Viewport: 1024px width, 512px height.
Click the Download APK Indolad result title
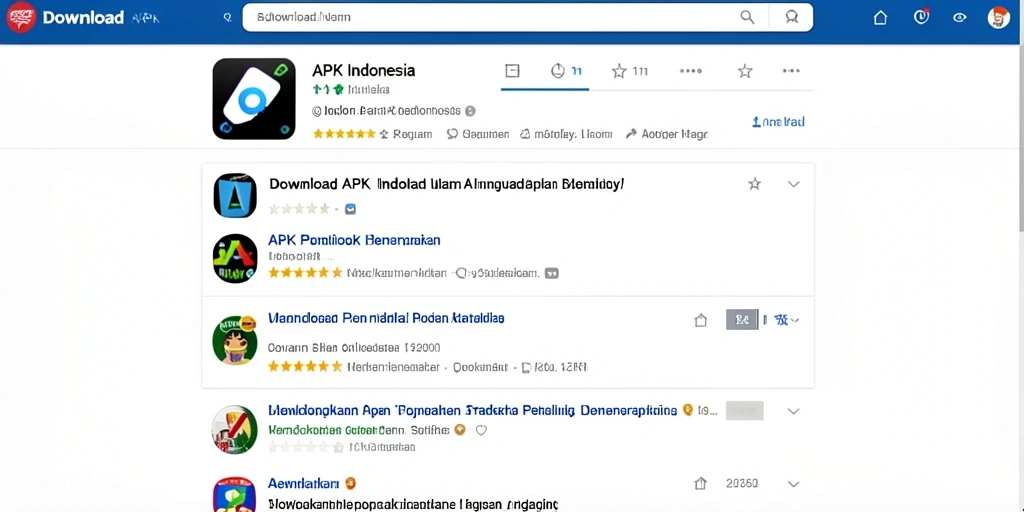[447, 184]
